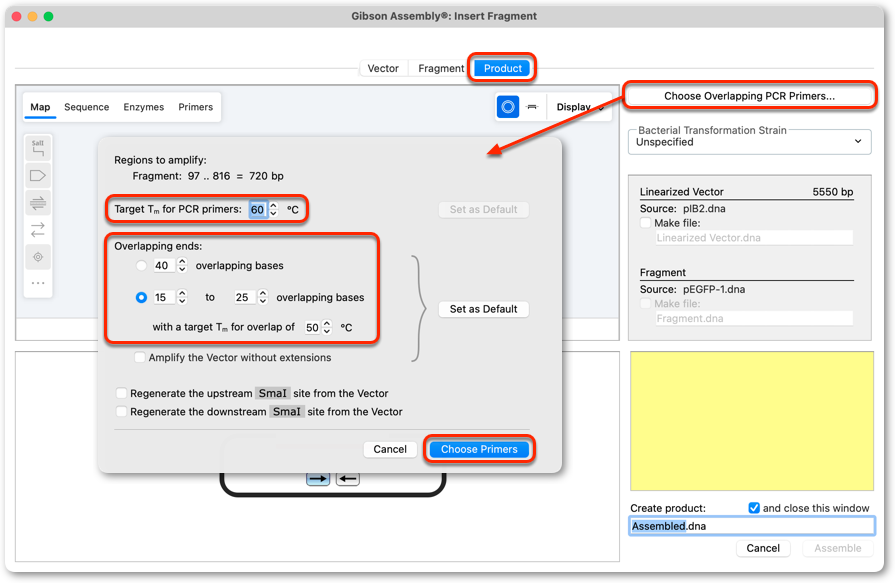This screenshot has height=583, width=895.
Task: Toggle Make file for Linearized Vector
Action: pyautogui.click(x=646, y=223)
